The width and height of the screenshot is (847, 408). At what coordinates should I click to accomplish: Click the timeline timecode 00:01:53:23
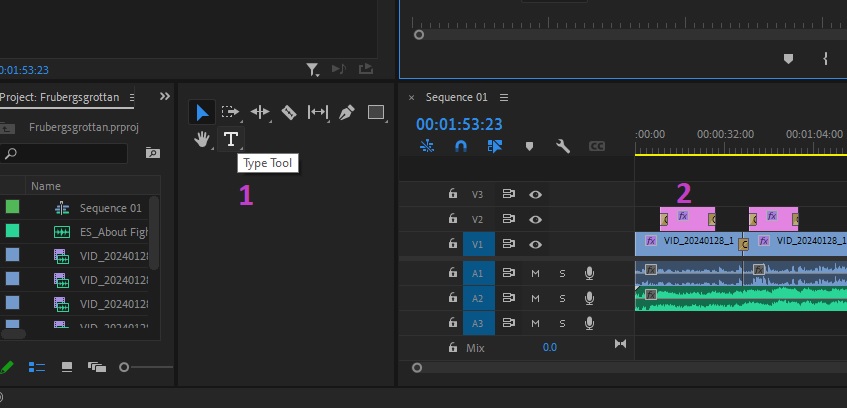coord(459,124)
